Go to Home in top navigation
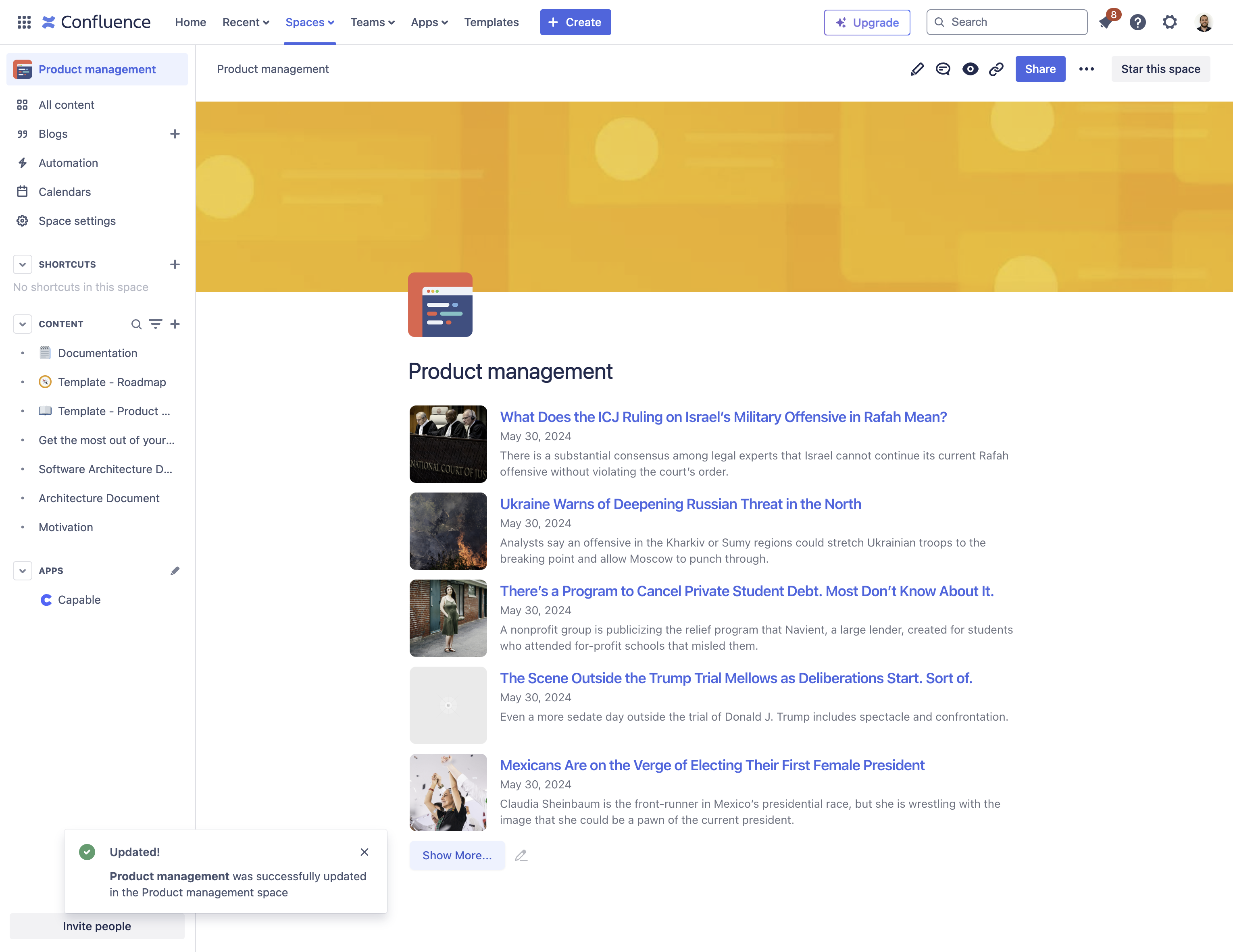The image size is (1233, 952). pyautogui.click(x=190, y=22)
